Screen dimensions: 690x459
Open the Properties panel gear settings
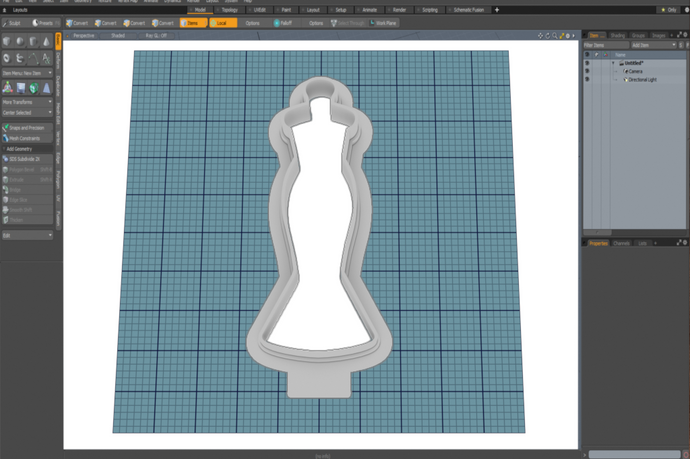(x=685, y=242)
